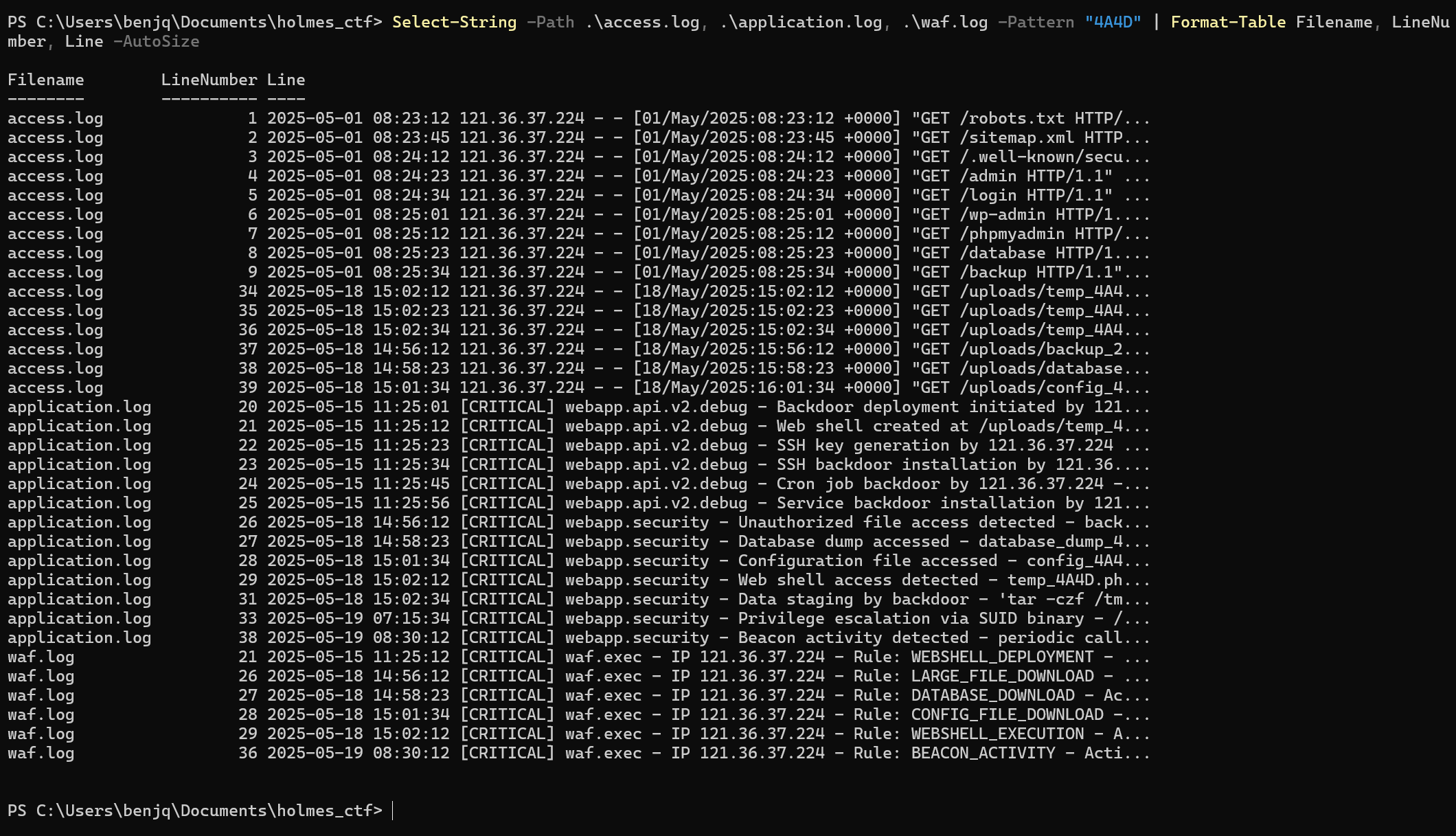Click the Select-String command text
Image resolution: width=1456 pixels, height=836 pixels.
[x=454, y=22]
